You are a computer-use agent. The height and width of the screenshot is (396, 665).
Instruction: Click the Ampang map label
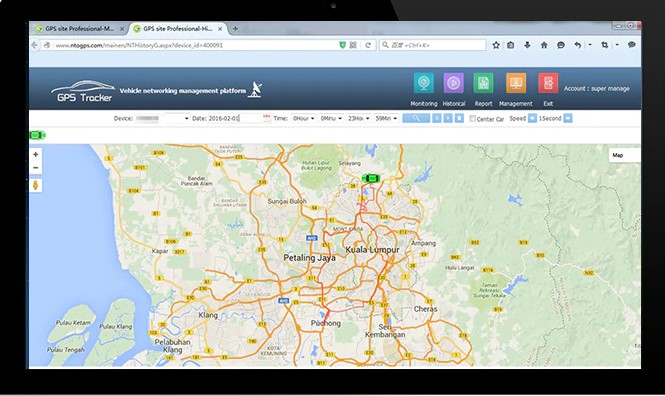pos(423,243)
